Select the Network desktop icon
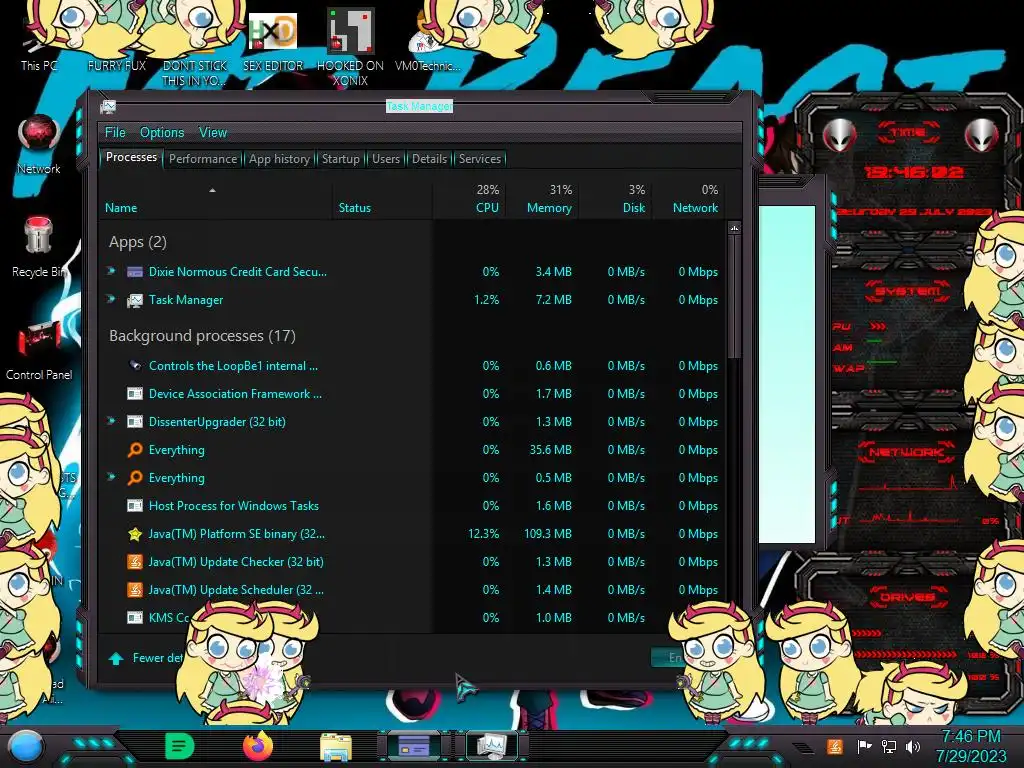This screenshot has width=1024, height=768. point(39,145)
